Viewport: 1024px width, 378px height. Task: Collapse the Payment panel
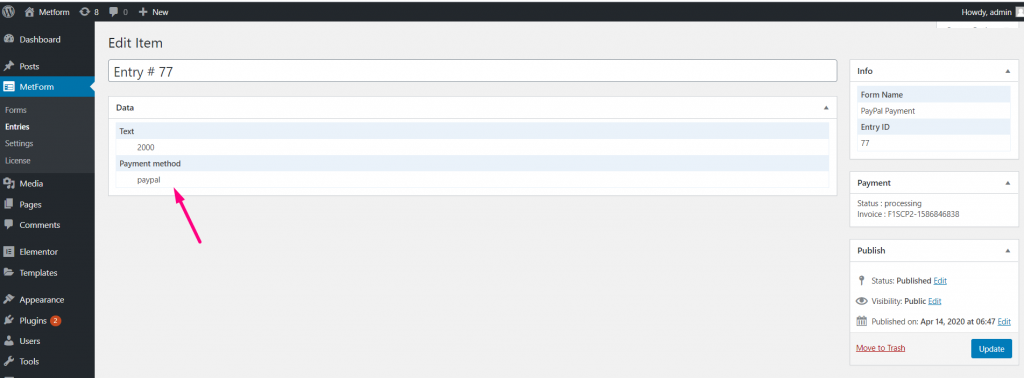pos(1008,183)
